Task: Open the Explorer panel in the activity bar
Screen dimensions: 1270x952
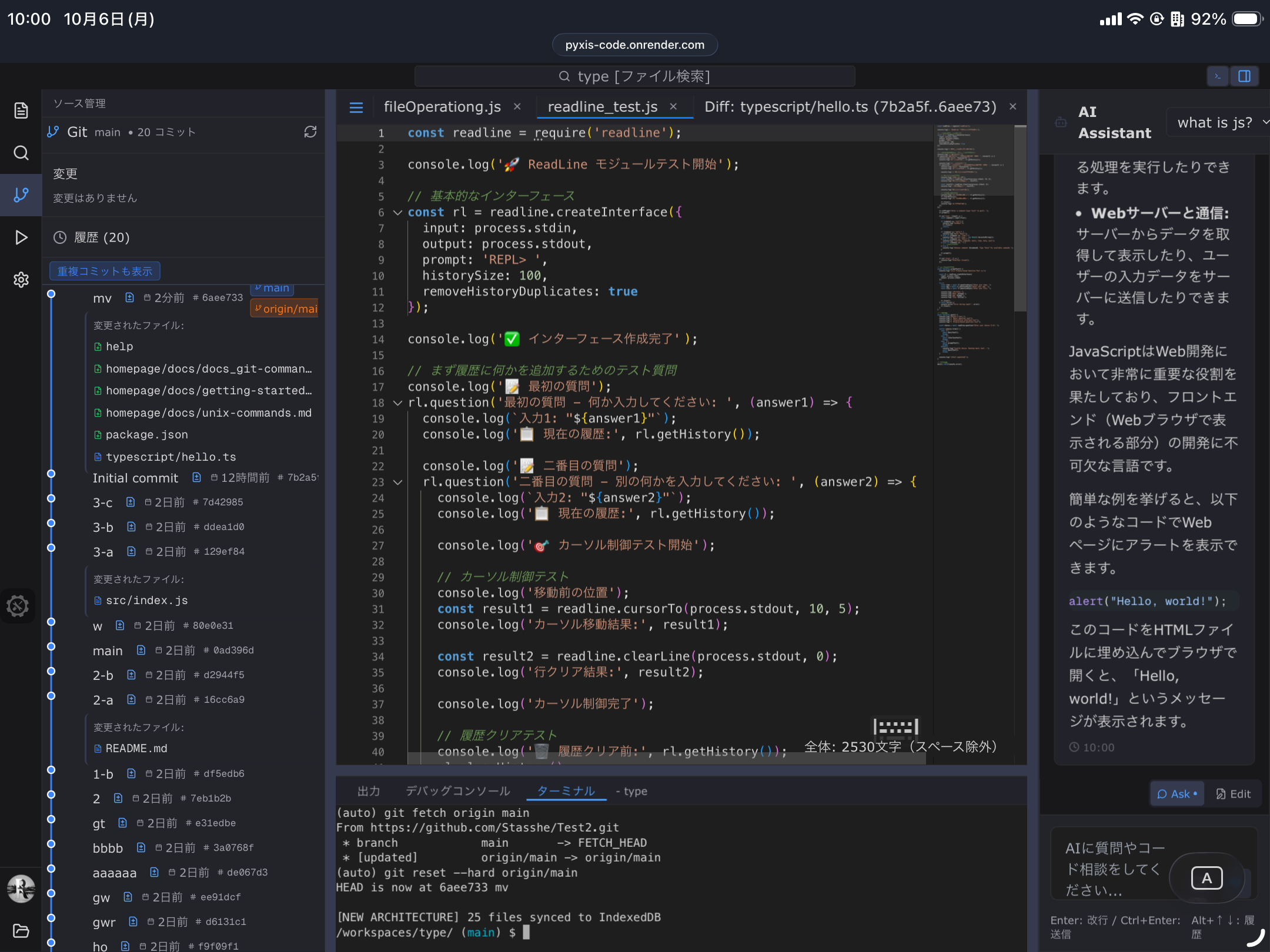Action: pos(21,110)
